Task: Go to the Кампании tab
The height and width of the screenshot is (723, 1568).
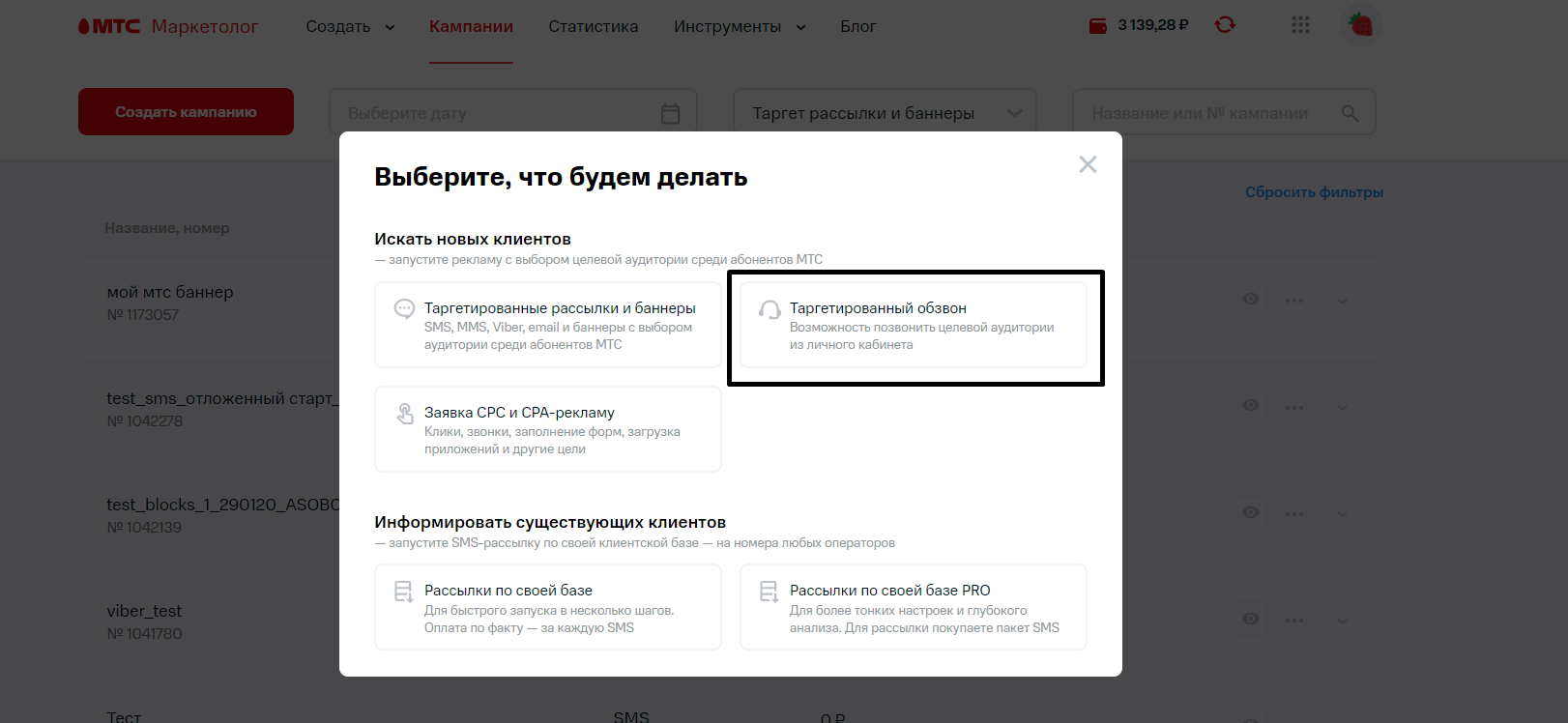Action: [x=471, y=27]
